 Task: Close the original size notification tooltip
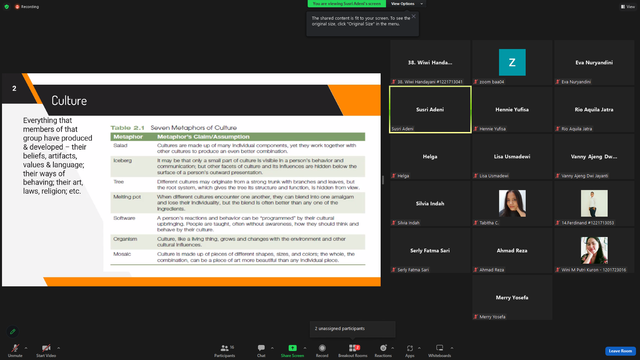click(413, 16)
